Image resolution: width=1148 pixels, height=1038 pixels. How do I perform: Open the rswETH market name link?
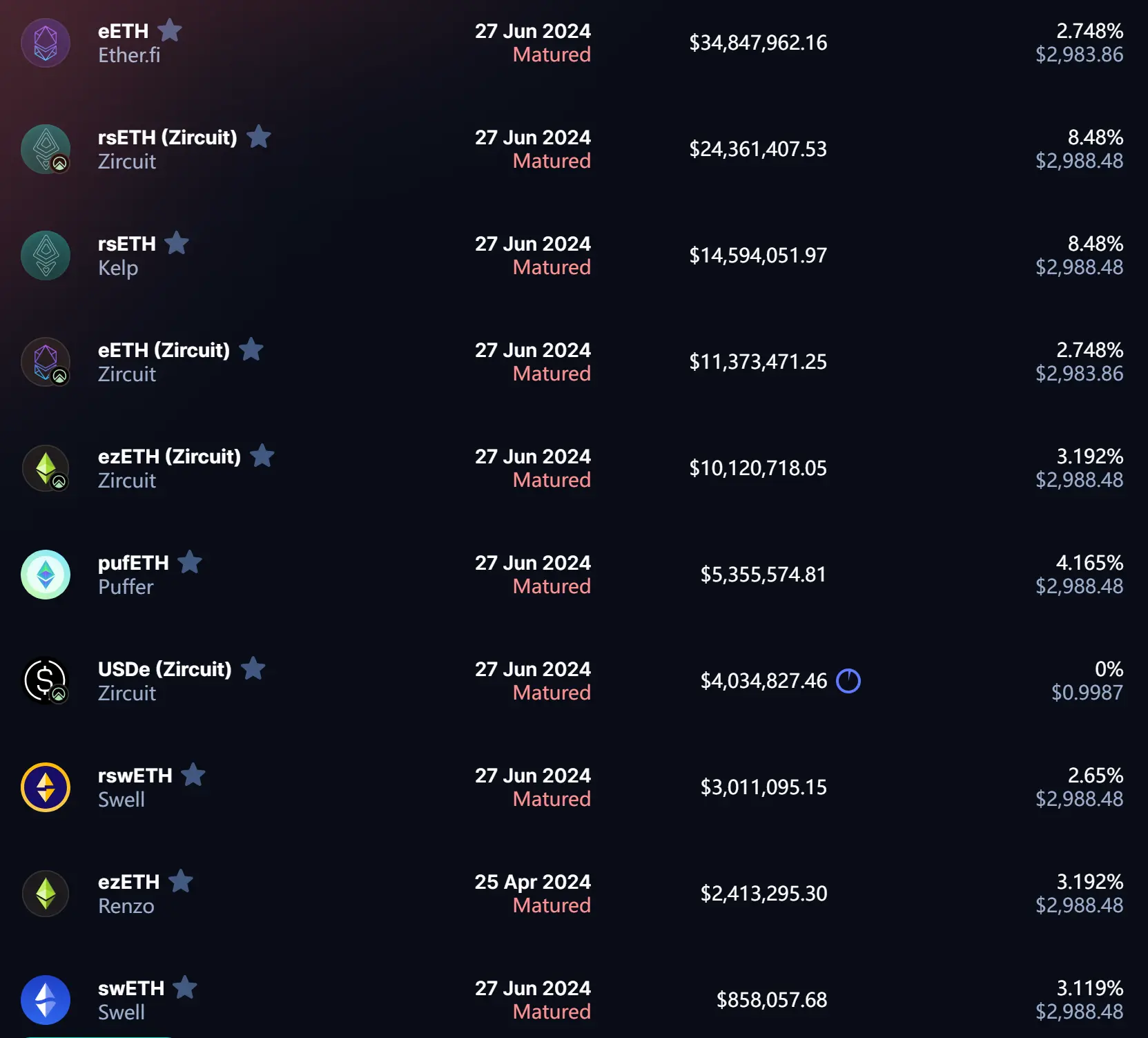pyautogui.click(x=135, y=776)
